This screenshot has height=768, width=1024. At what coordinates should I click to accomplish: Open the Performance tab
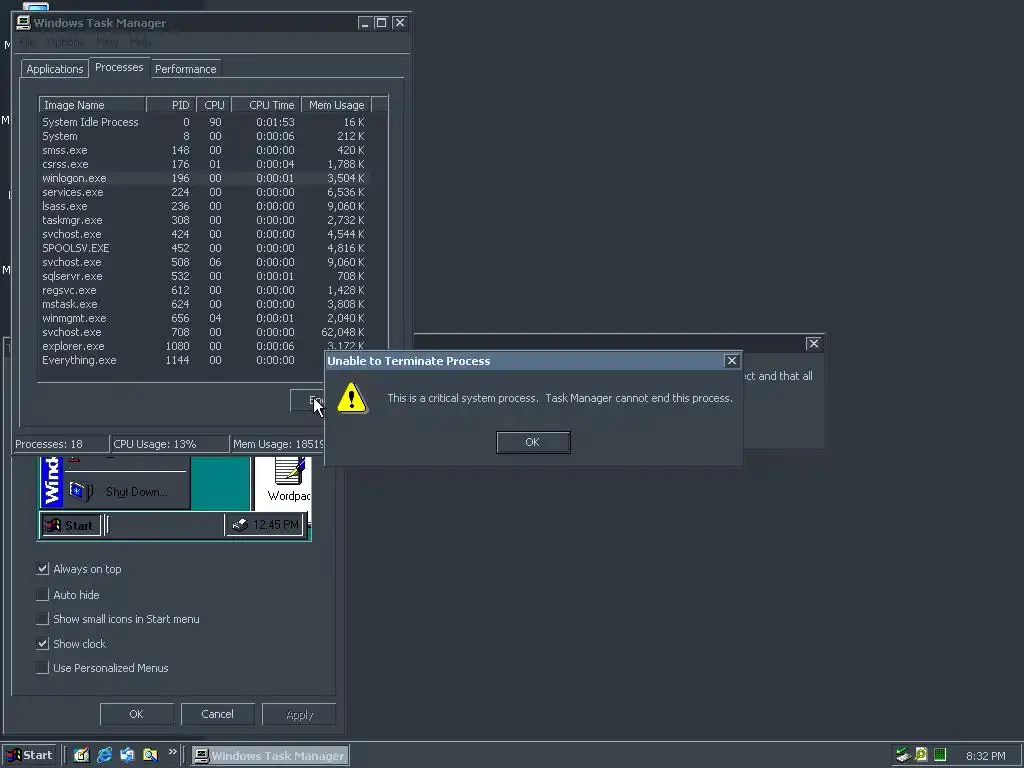click(x=185, y=69)
